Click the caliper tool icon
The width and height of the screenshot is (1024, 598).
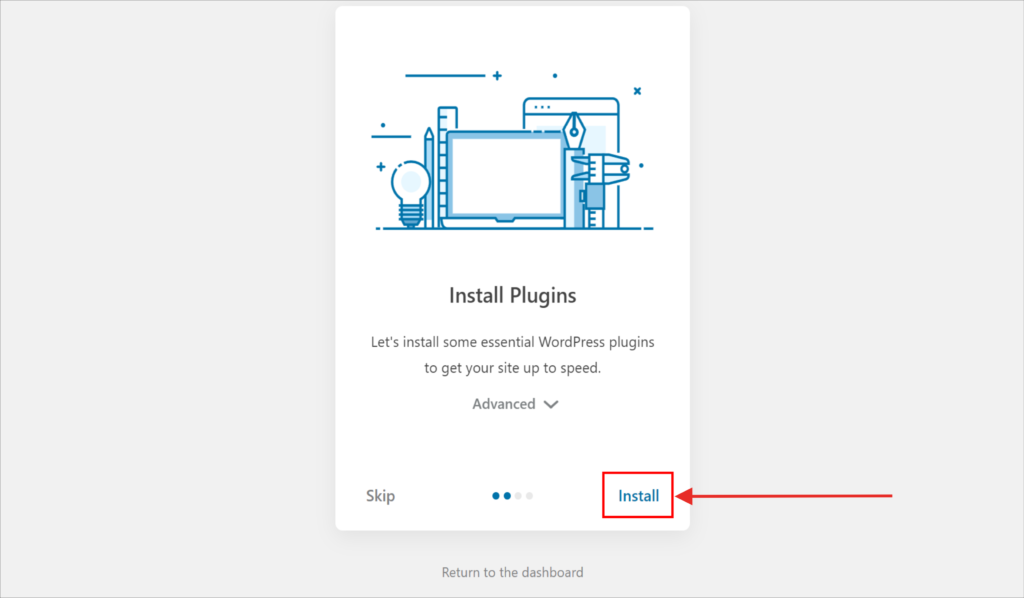click(x=598, y=175)
